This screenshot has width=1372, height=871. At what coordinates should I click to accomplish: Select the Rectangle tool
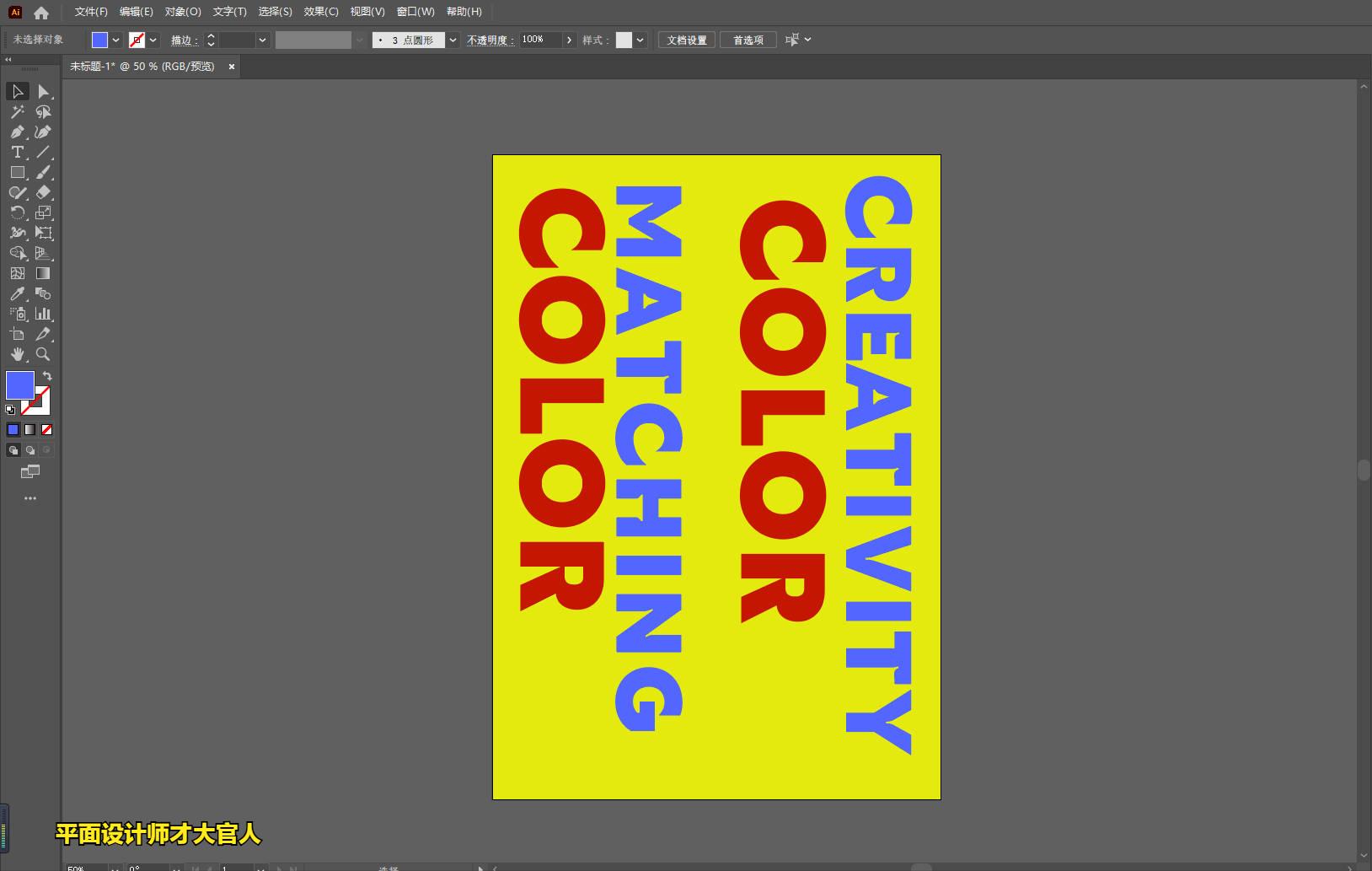click(x=17, y=172)
